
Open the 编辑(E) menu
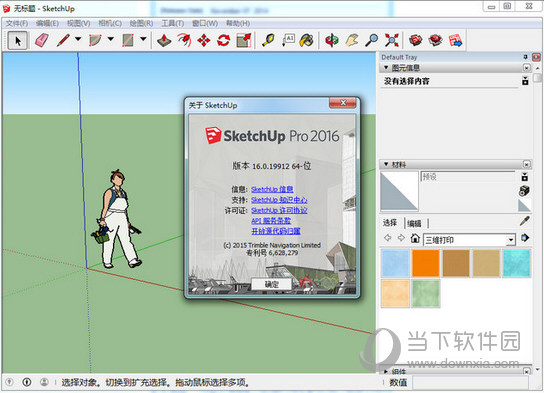[48, 23]
